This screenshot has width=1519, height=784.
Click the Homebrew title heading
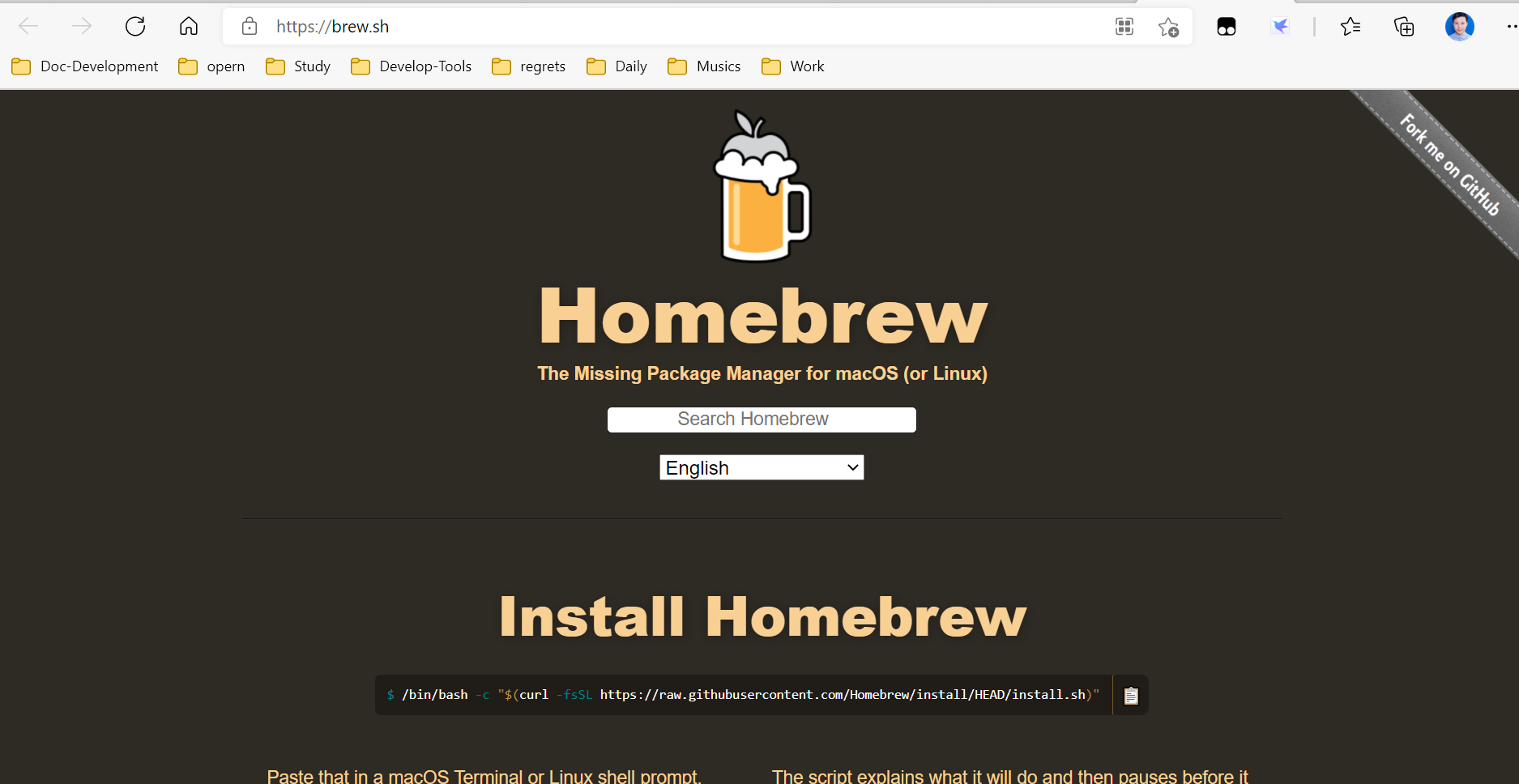click(763, 317)
